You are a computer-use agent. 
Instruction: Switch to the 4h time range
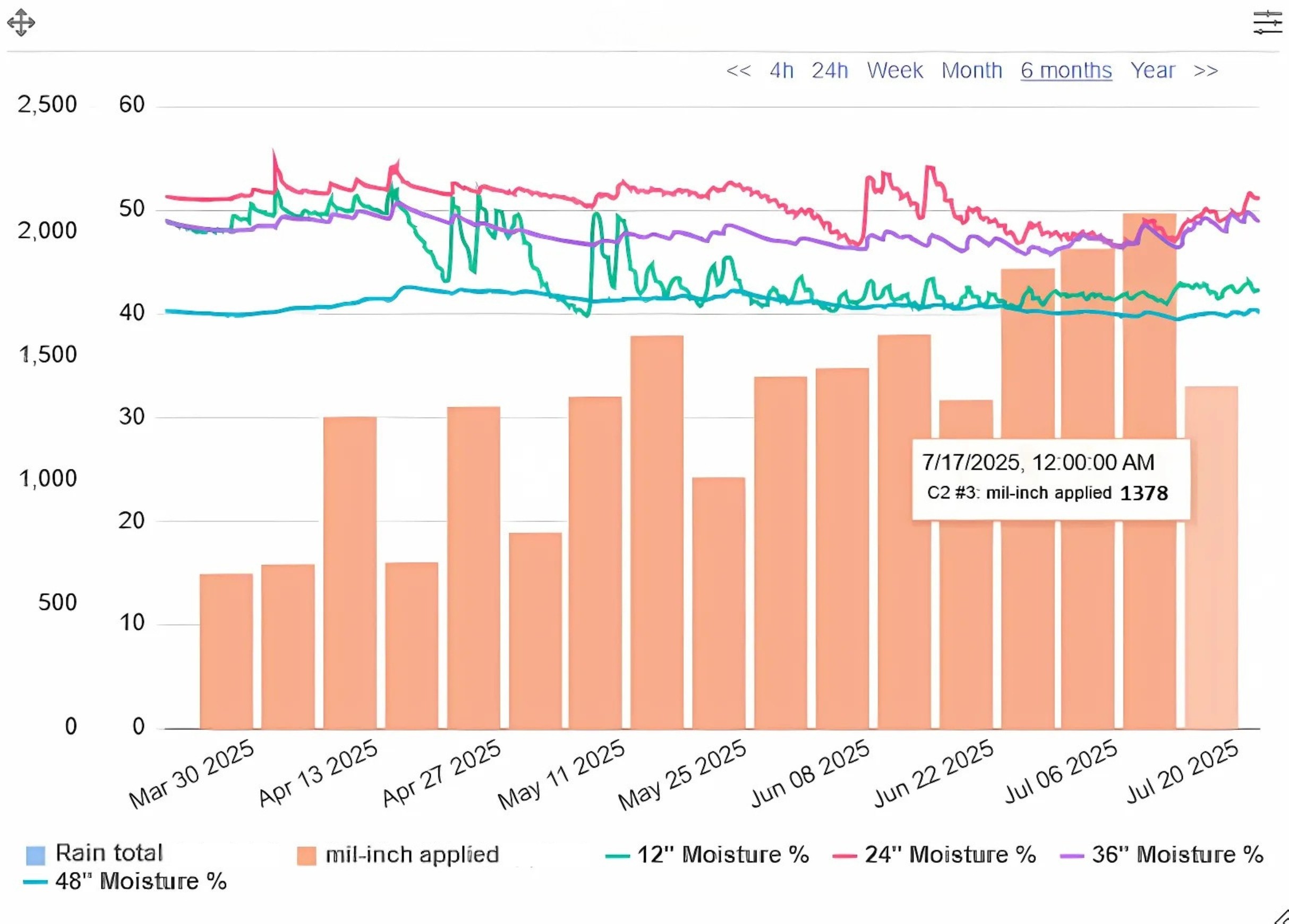[x=781, y=71]
